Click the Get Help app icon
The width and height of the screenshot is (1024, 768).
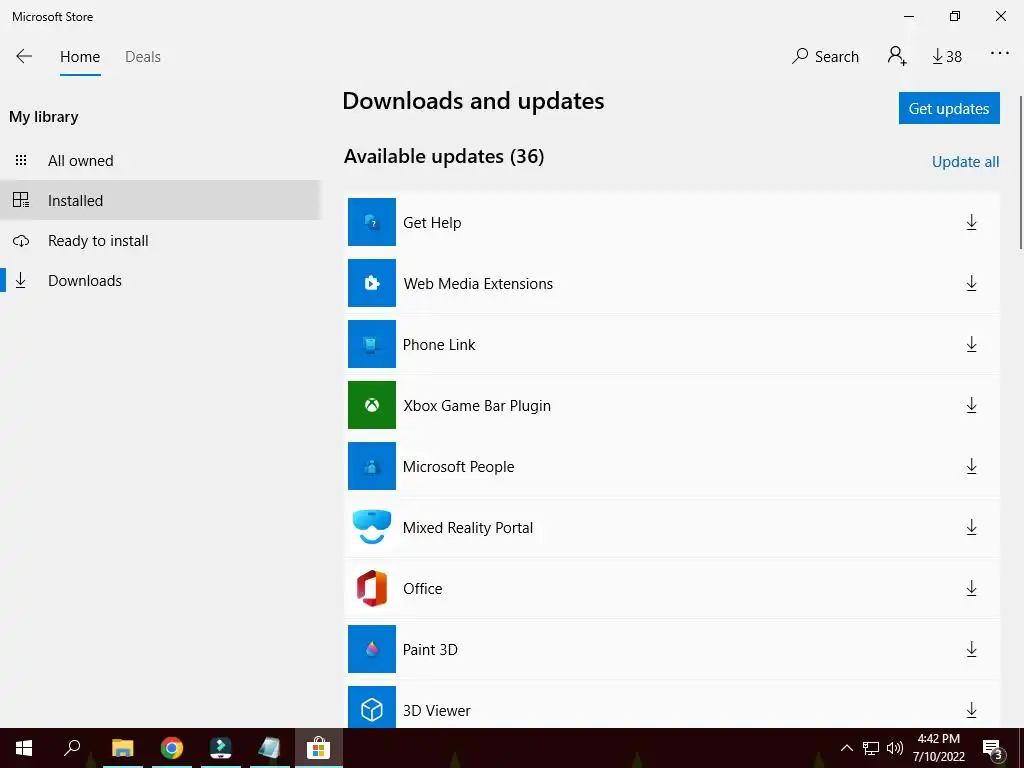(372, 222)
